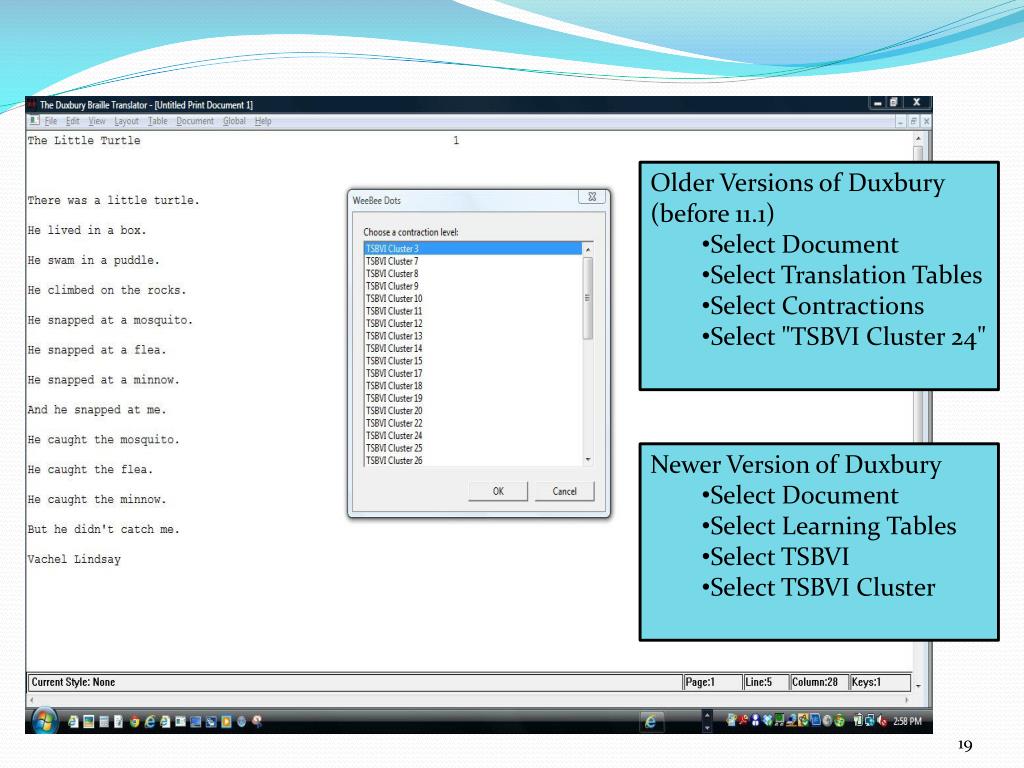Click the taskbar scroll-up arrow beside the tray

(x=706, y=714)
